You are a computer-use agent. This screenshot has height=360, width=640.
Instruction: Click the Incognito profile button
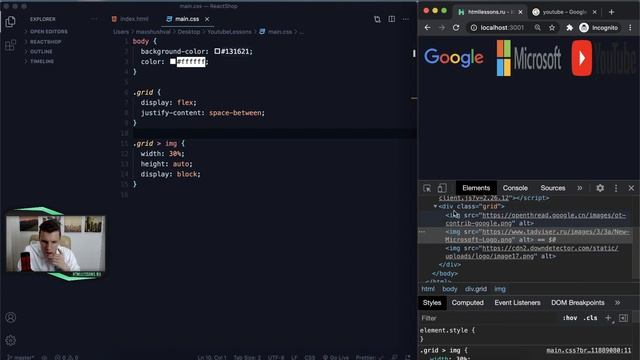(599, 28)
